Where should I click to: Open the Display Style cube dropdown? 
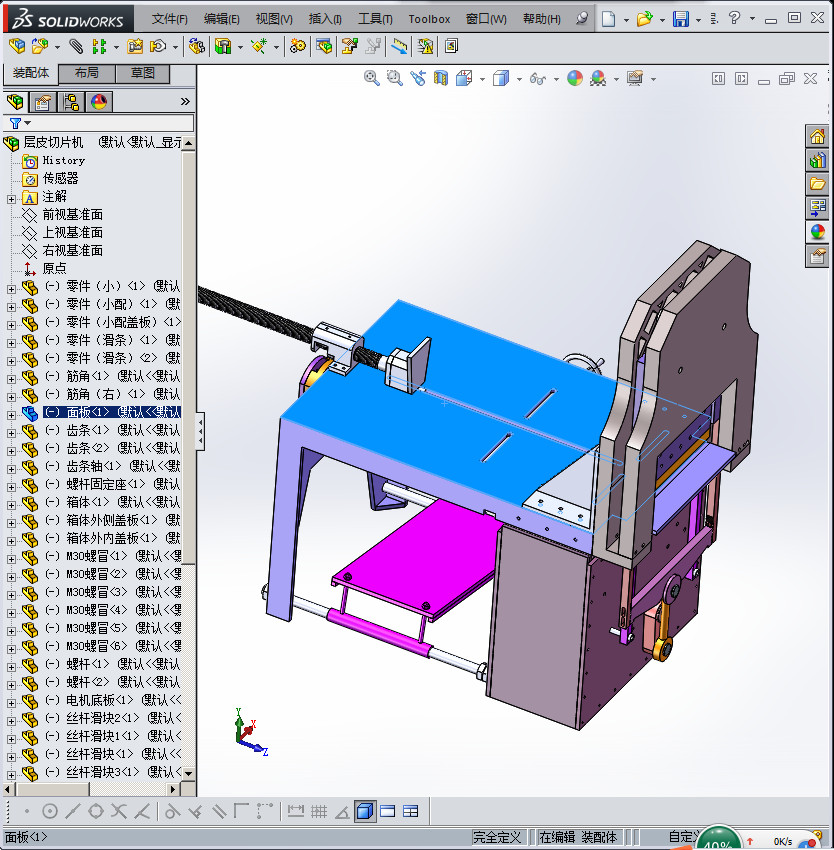point(519,80)
